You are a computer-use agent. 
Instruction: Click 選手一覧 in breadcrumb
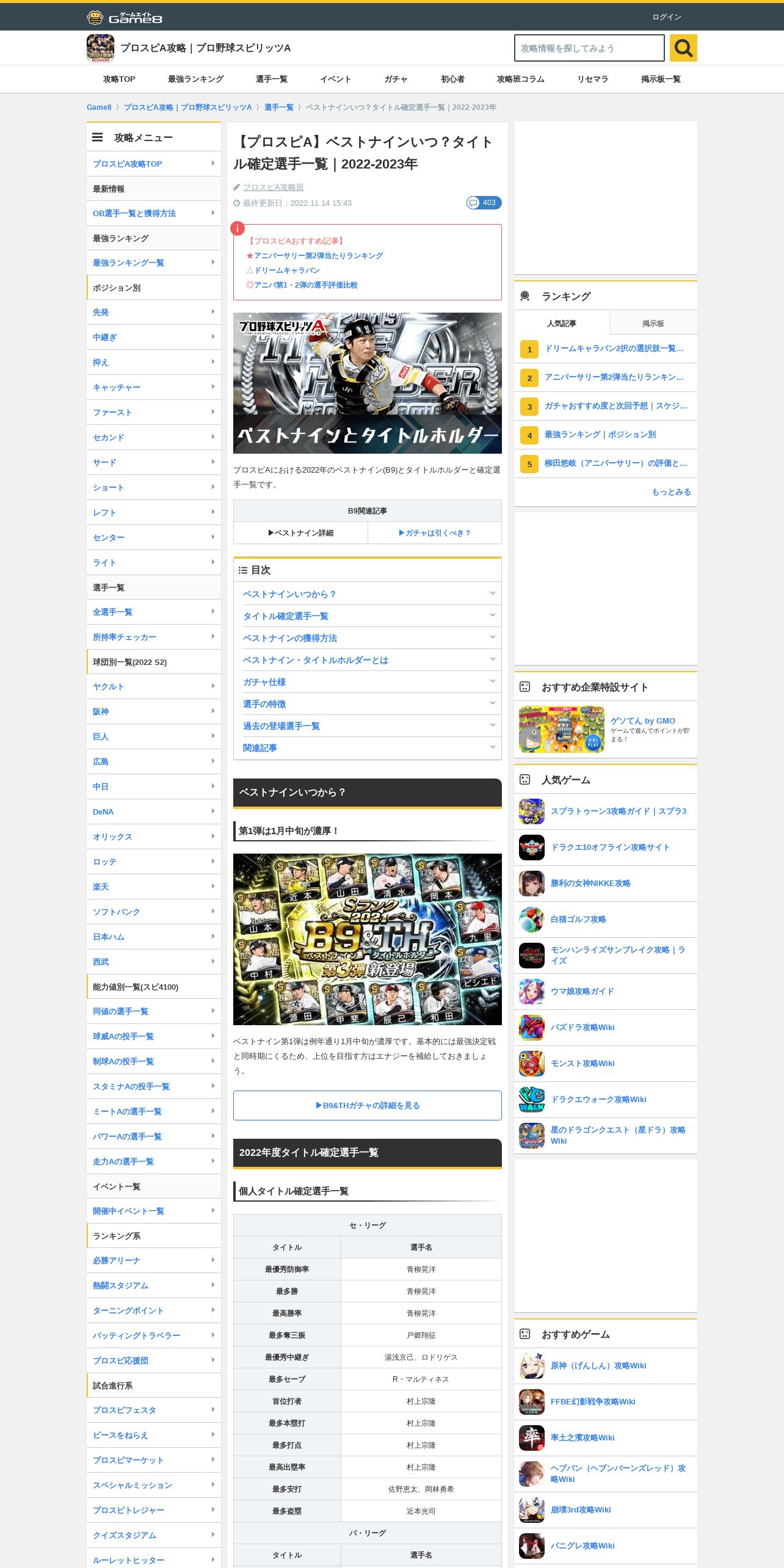[x=279, y=107]
